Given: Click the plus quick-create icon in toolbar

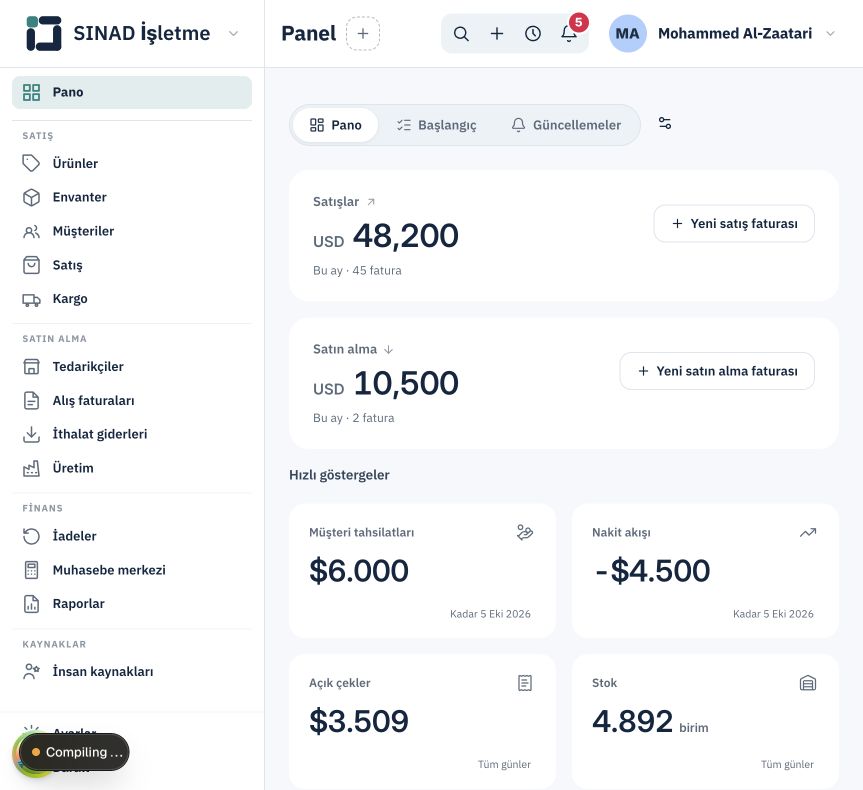Looking at the screenshot, I should [496, 34].
